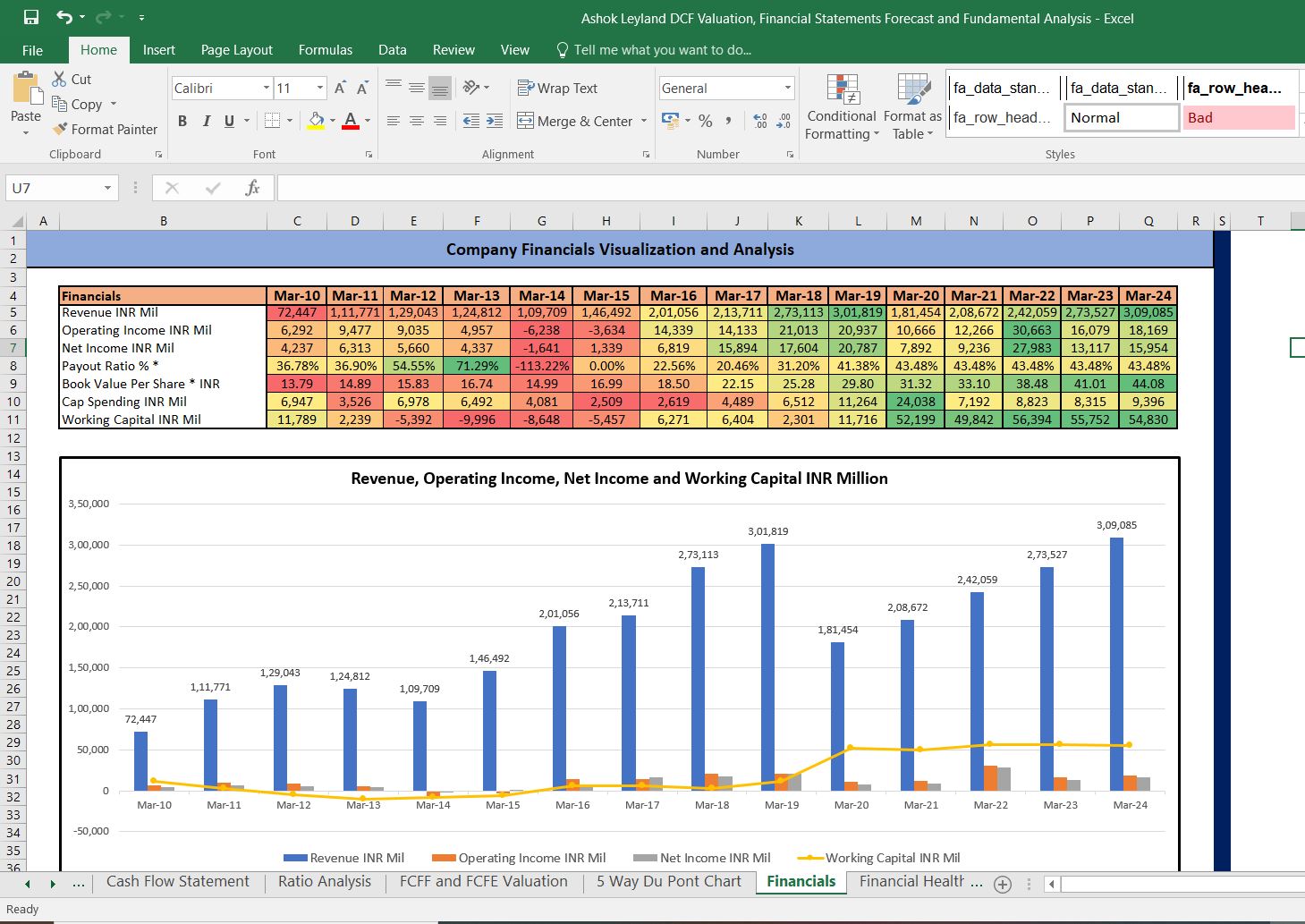The image size is (1305, 924).
Task: Apply yellow fill color bucket
Action: pyautogui.click(x=316, y=121)
